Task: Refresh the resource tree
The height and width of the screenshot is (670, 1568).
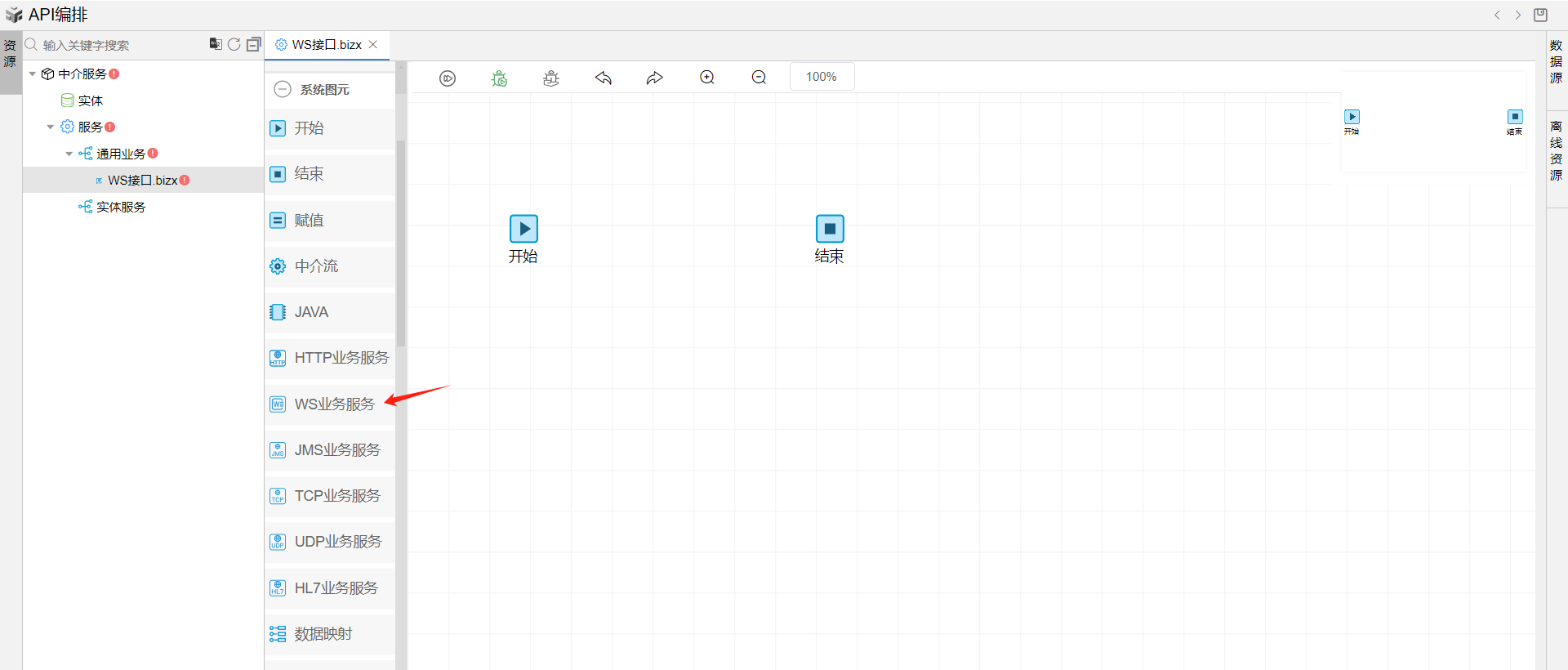Action: (x=234, y=44)
